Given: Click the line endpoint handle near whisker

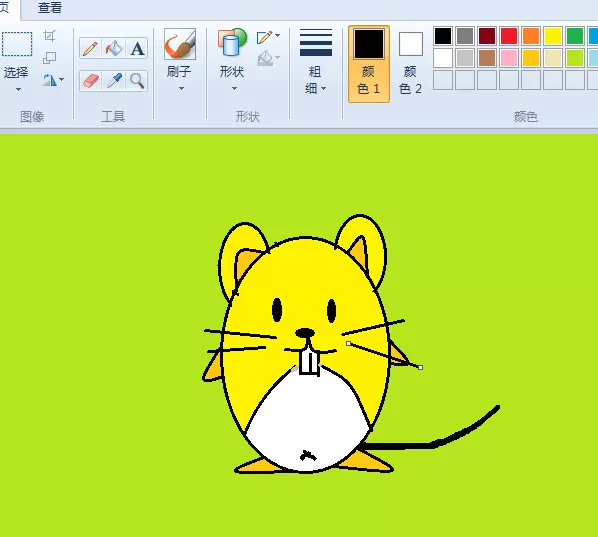Looking at the screenshot, I should coord(420,368).
